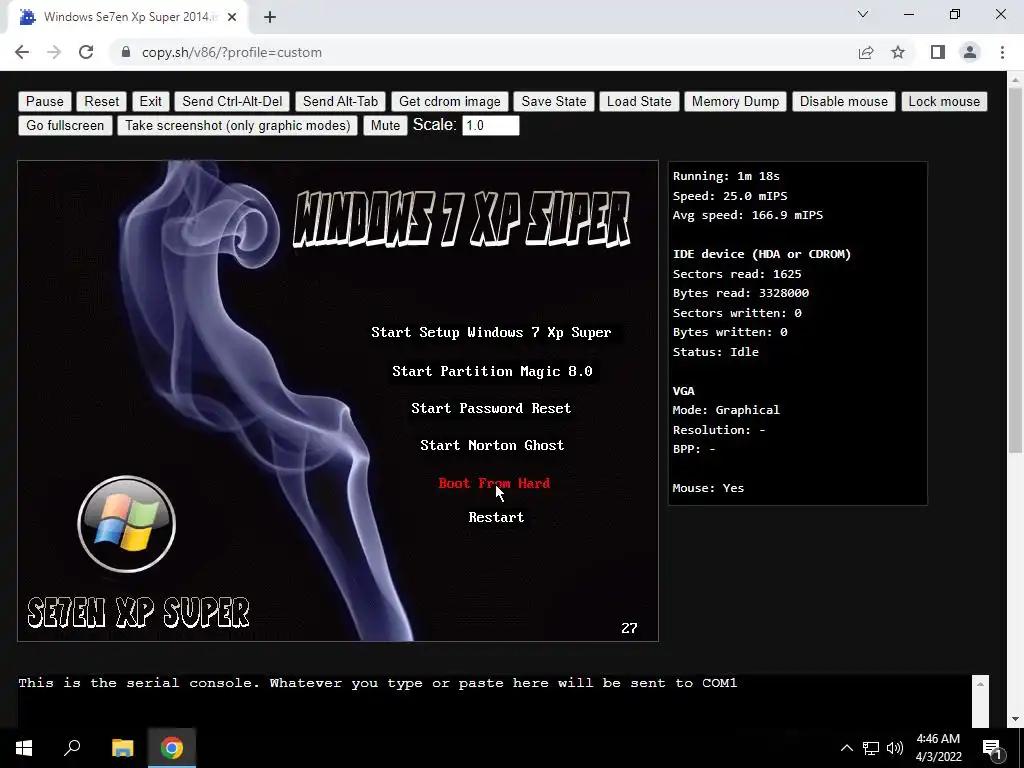Viewport: 1024px width, 768px height.
Task: Click the Windows orb logo
Action: coord(127,524)
